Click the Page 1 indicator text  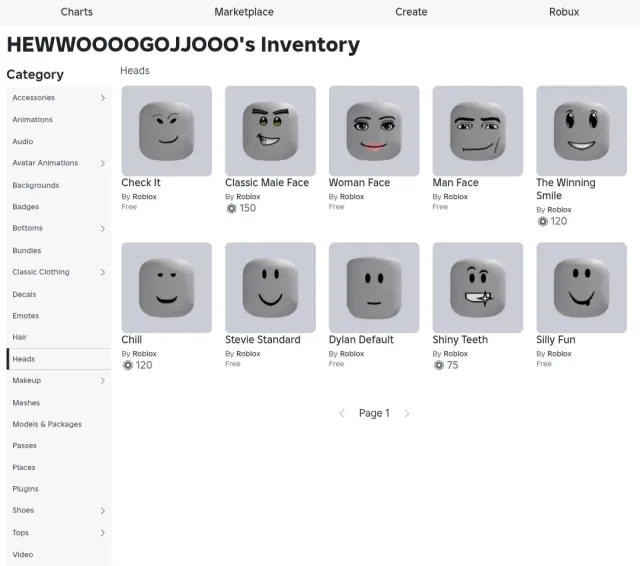click(374, 413)
